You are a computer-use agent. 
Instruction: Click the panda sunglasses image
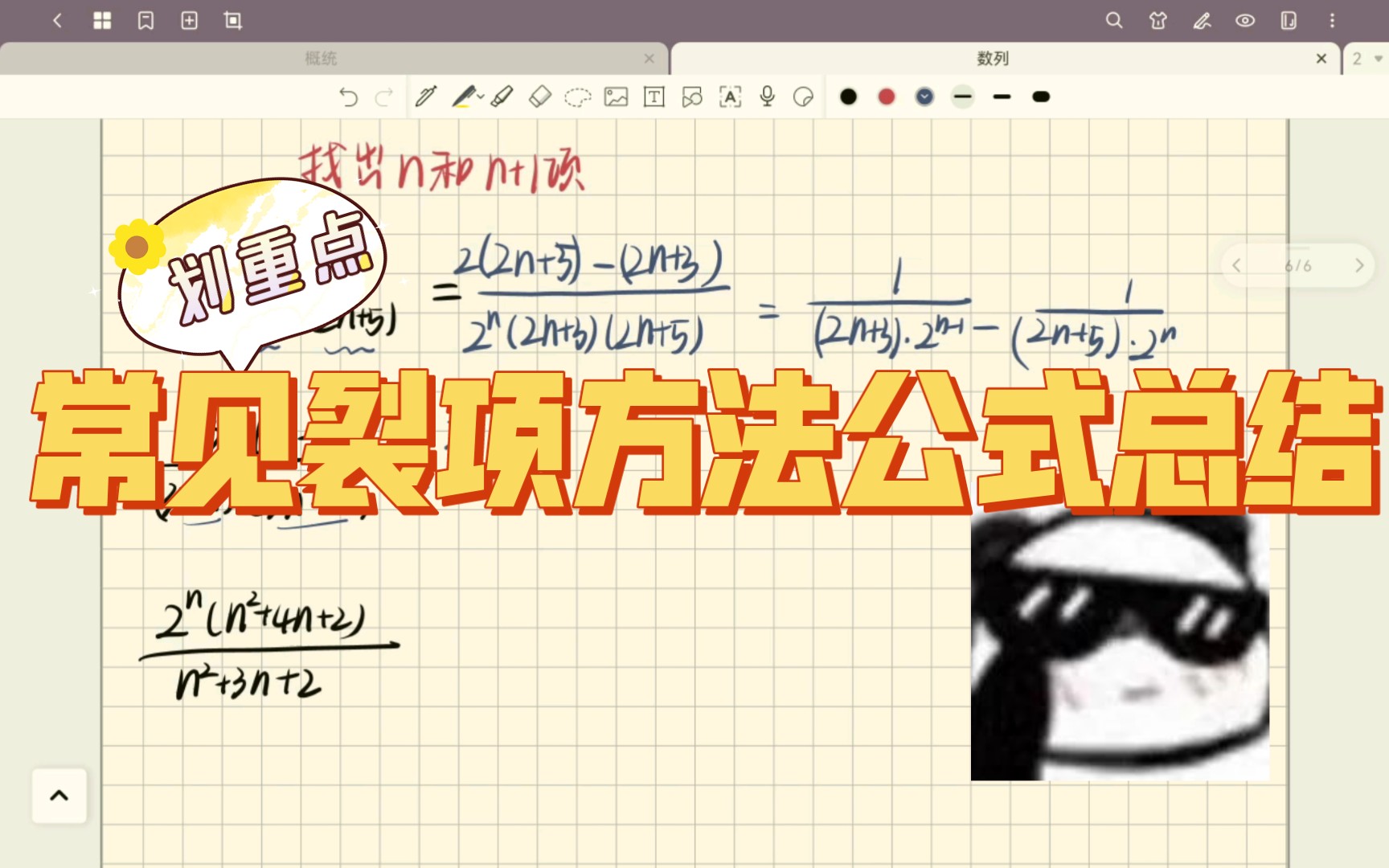point(1120,647)
